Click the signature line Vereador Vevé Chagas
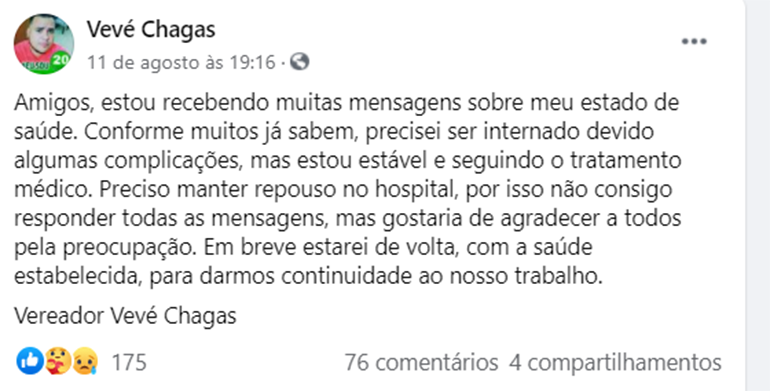This screenshot has width=770, height=391. (125, 316)
